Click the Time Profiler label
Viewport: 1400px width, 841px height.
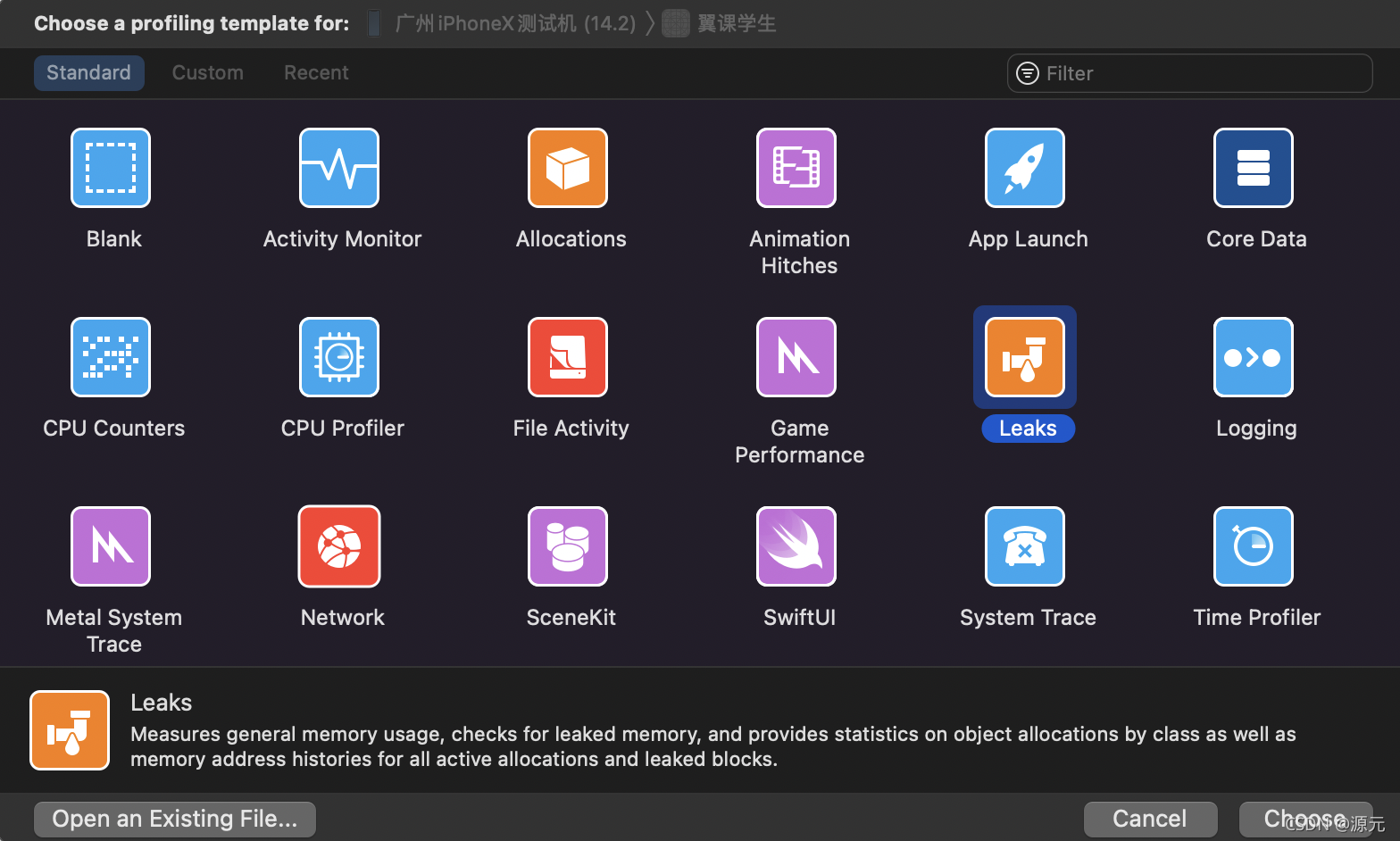click(1257, 618)
